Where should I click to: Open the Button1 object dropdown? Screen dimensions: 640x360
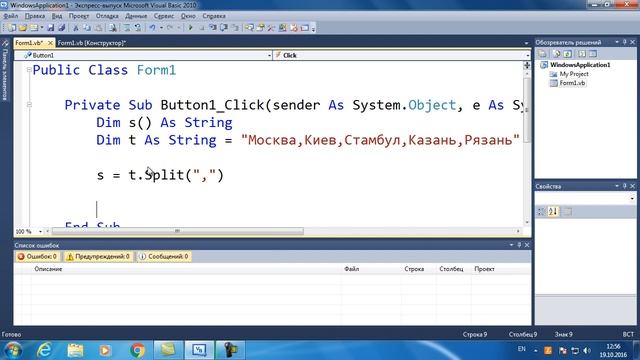(x=269, y=55)
